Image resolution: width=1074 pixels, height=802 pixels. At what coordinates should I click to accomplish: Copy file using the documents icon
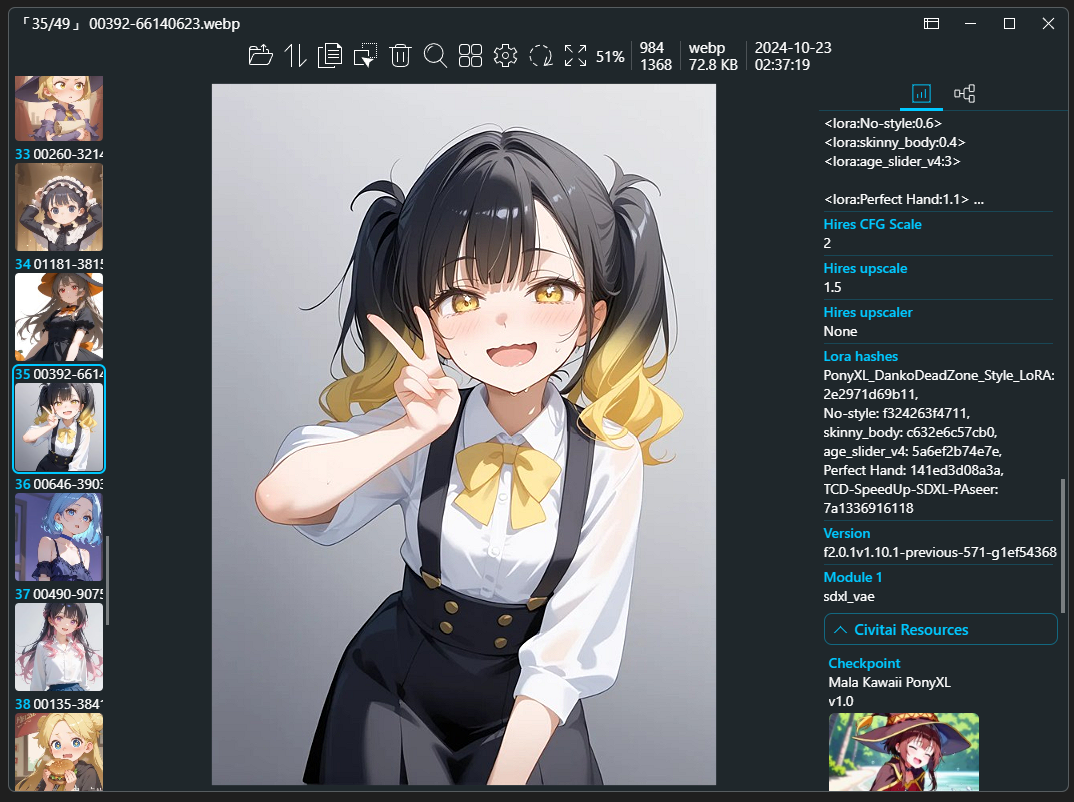point(330,55)
